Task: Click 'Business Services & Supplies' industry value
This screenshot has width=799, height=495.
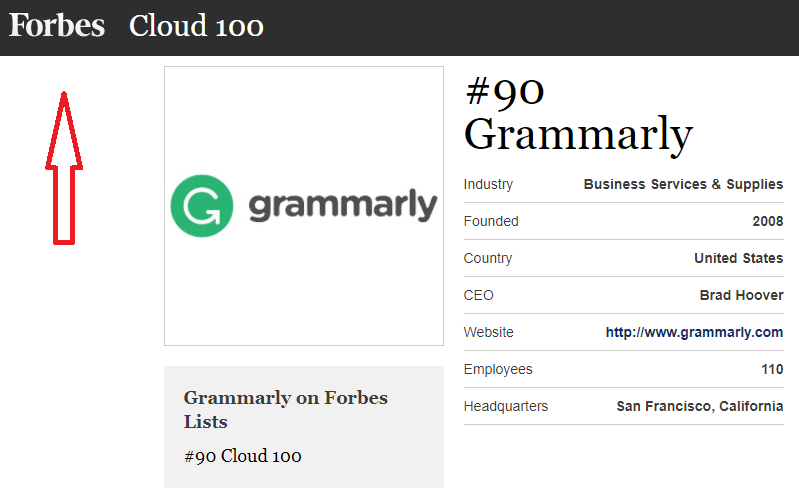Action: click(683, 184)
